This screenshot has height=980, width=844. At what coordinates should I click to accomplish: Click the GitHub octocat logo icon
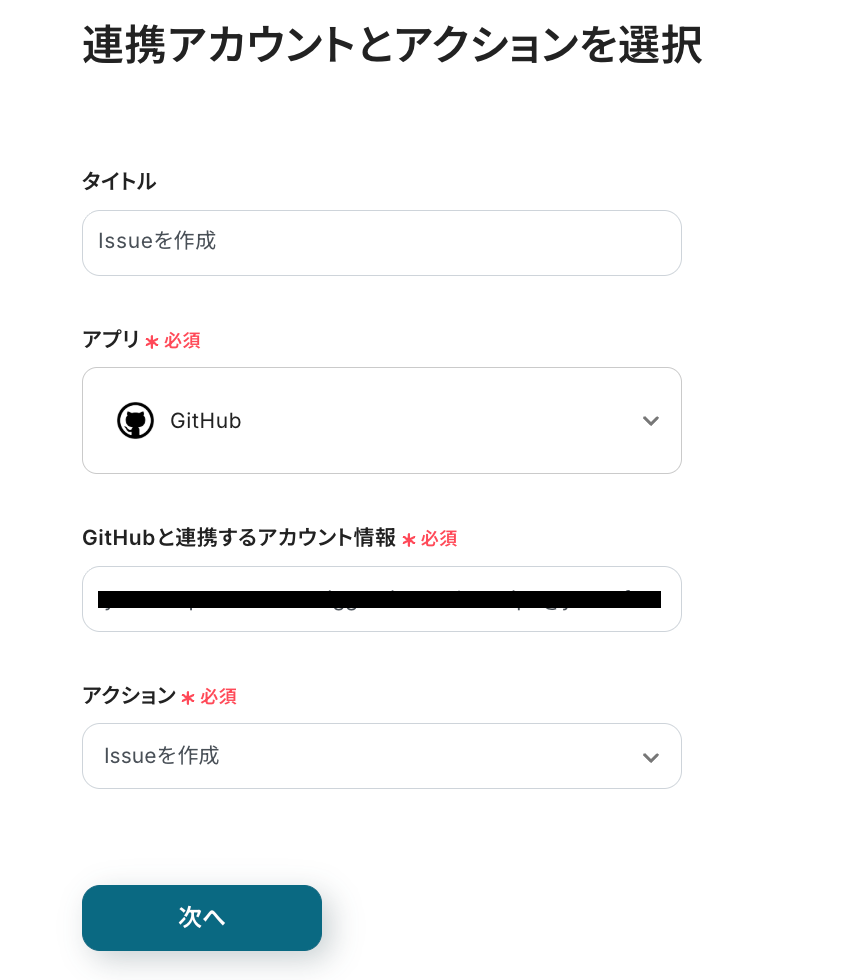point(135,421)
